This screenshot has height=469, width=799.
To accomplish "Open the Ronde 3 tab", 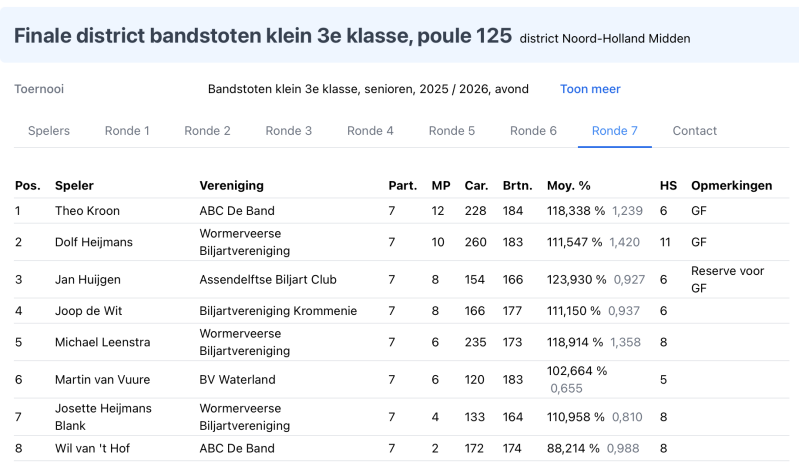I will (x=288, y=131).
